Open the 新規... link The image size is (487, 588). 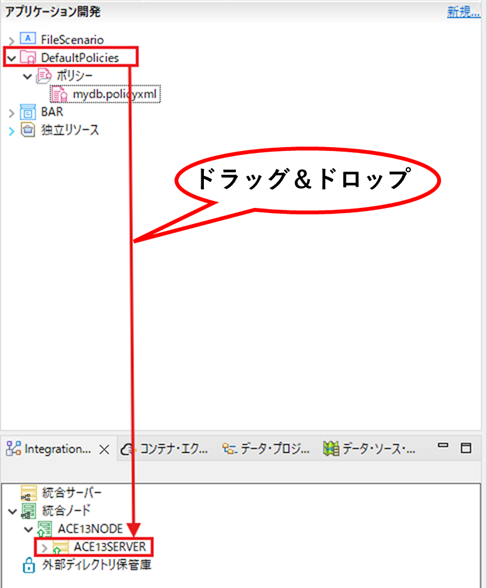click(463, 12)
